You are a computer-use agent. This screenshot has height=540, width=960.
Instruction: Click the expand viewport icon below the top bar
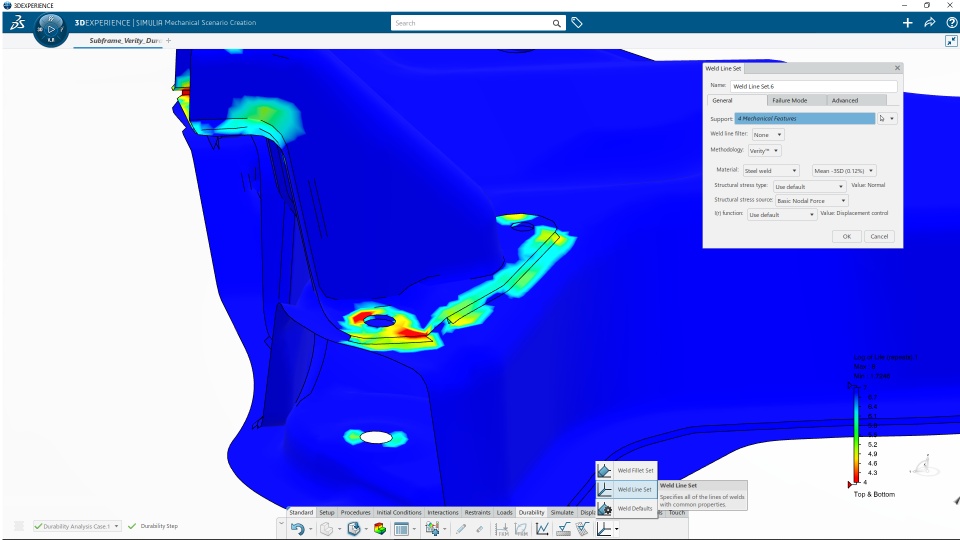(x=951, y=41)
